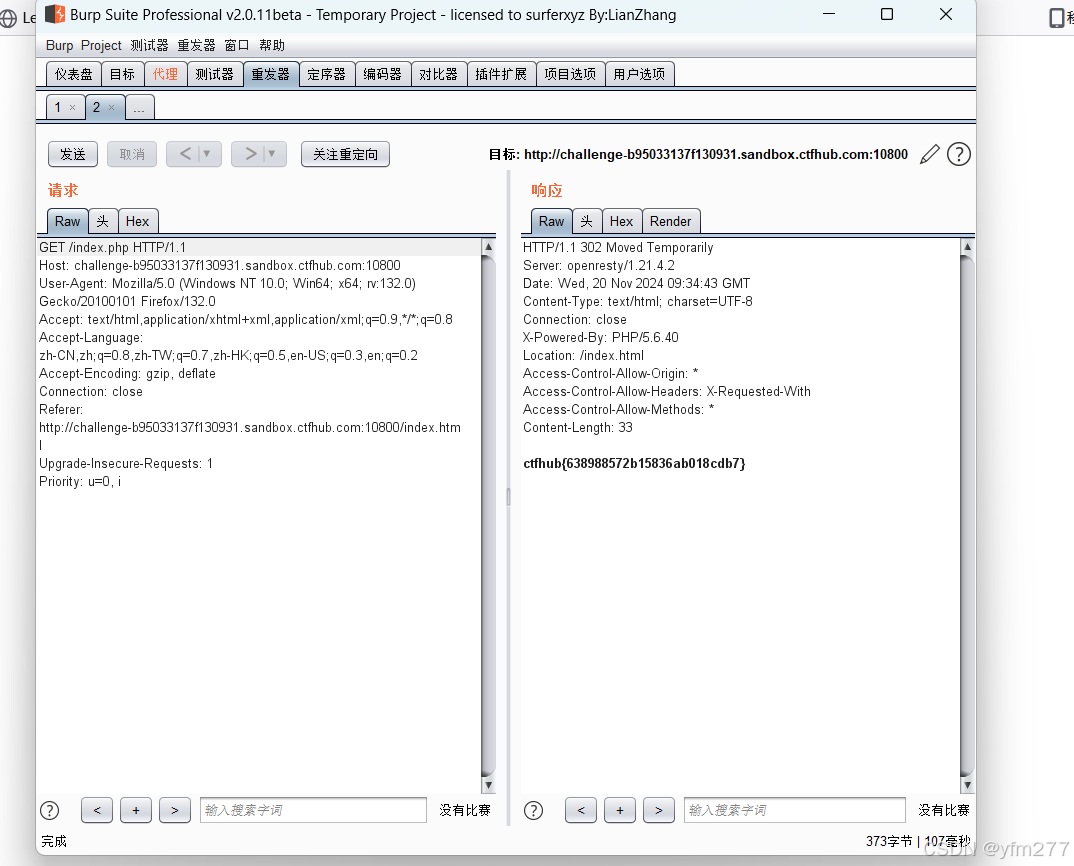This screenshot has height=866, width=1074.
Task: Click the 关注重定向 follow redirect button
Action: coord(345,154)
